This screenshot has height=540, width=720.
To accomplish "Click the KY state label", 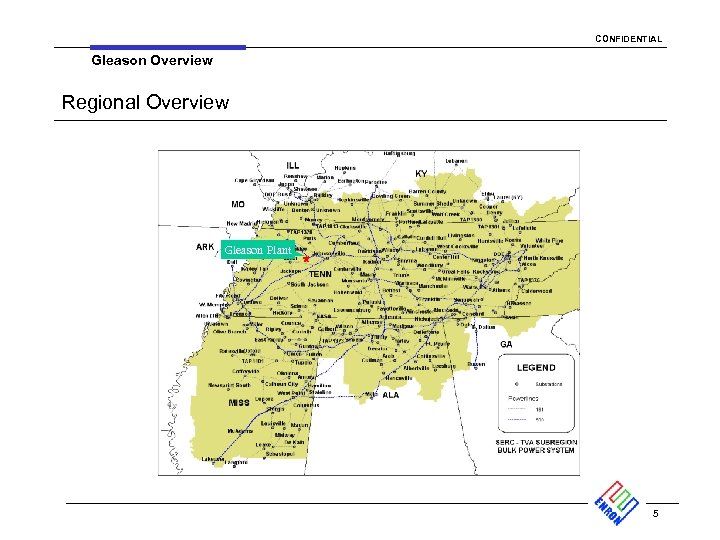I will click(421, 174).
